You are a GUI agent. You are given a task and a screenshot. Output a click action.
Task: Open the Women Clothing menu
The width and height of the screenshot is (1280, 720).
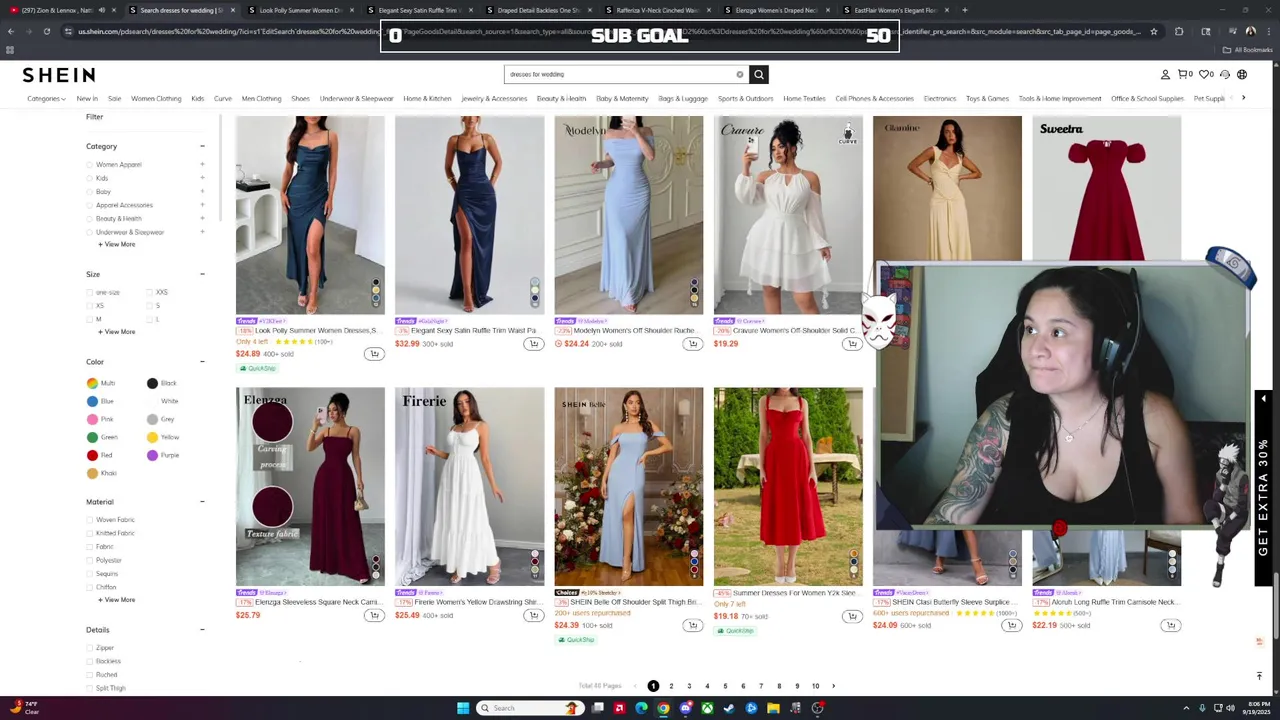coord(156,98)
